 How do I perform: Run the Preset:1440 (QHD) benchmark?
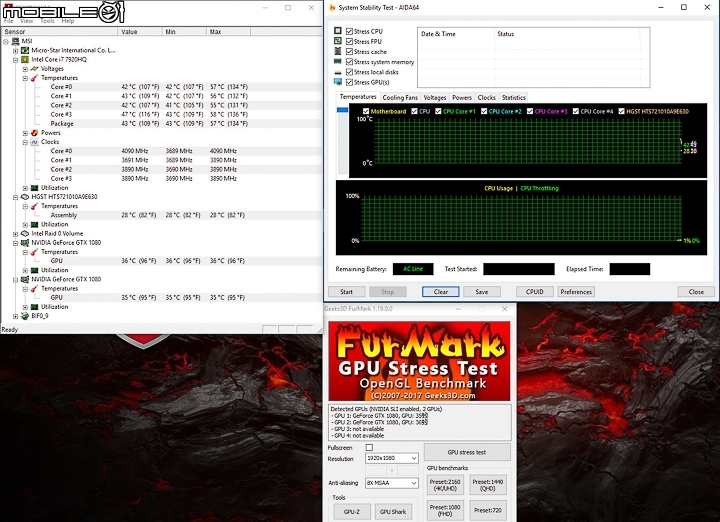(x=488, y=485)
